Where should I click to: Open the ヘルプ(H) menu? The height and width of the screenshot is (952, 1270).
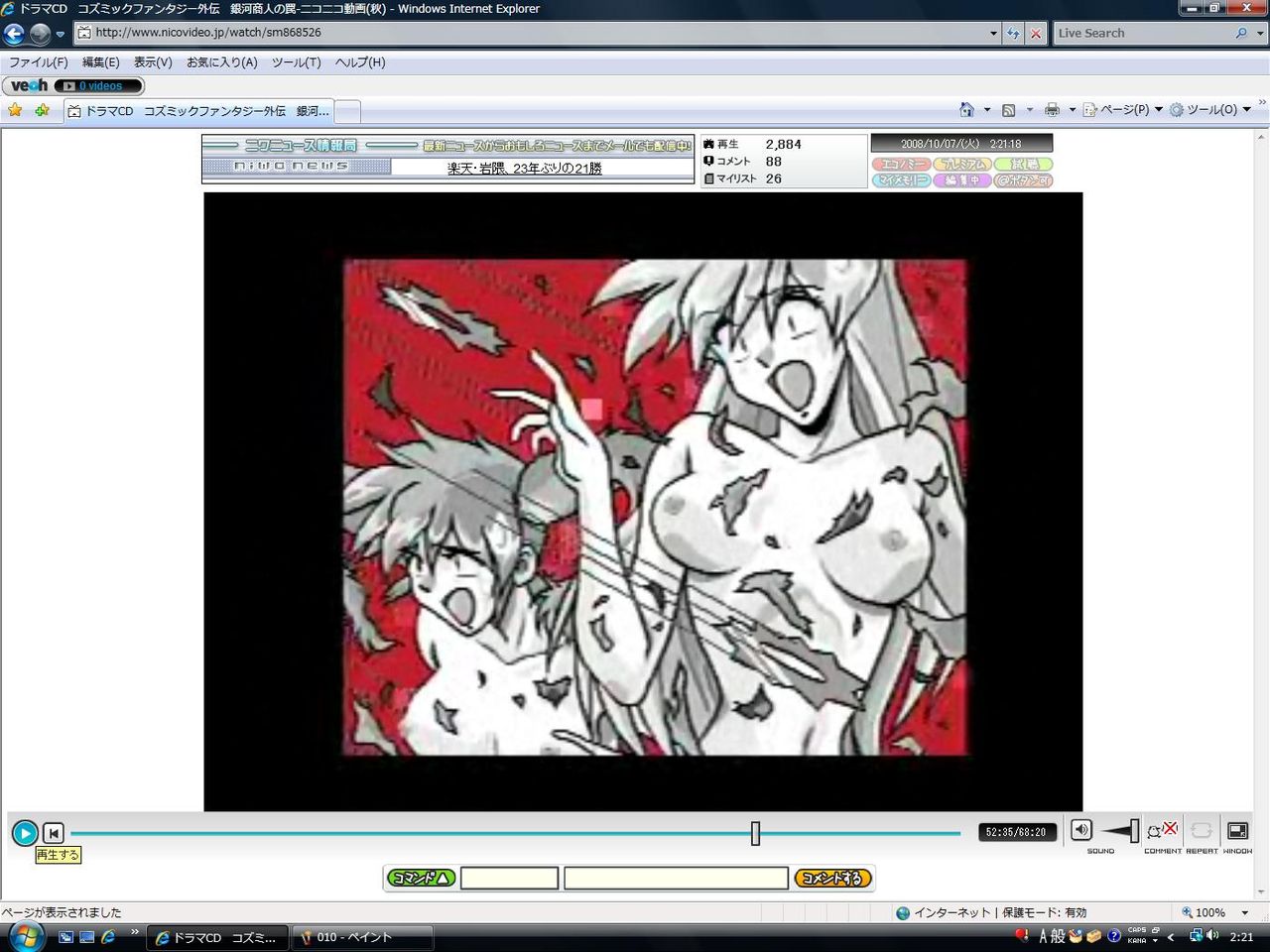(360, 62)
